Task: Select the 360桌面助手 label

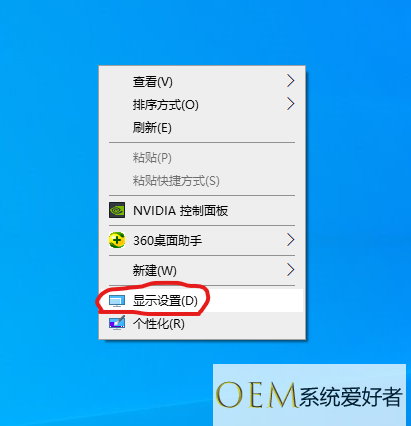Action: click(x=167, y=240)
